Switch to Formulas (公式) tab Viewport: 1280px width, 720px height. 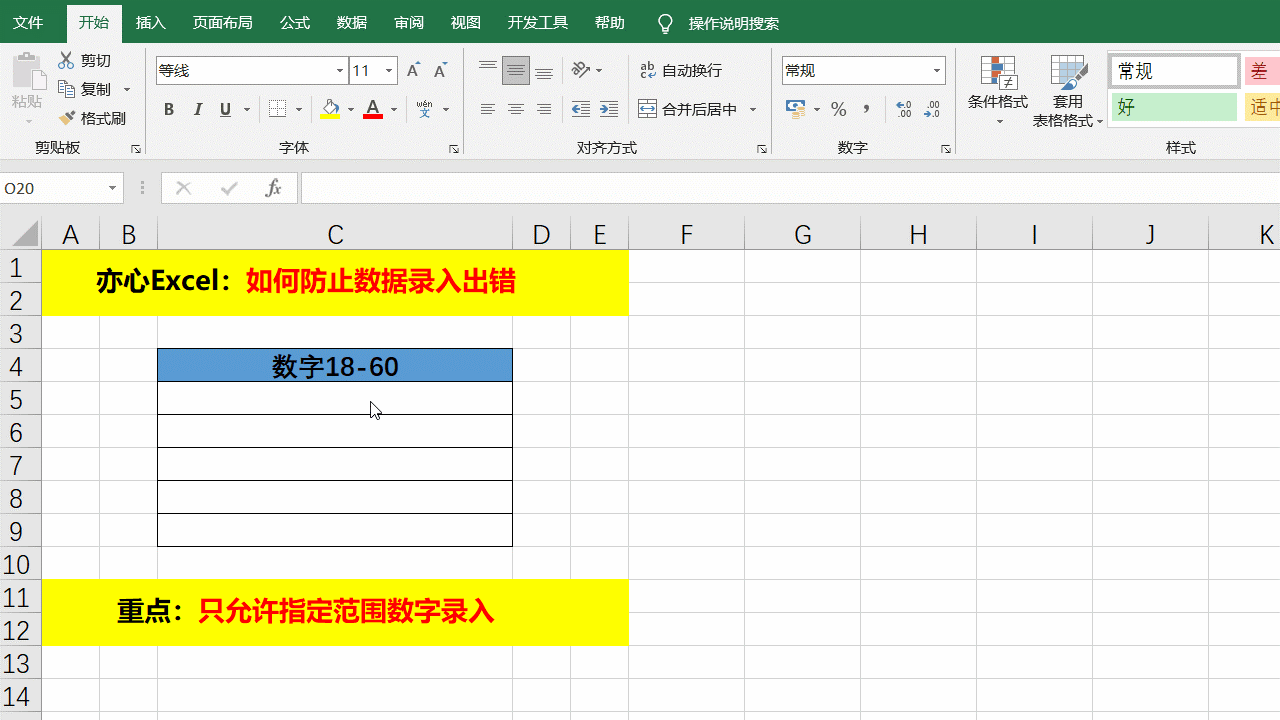(x=295, y=23)
